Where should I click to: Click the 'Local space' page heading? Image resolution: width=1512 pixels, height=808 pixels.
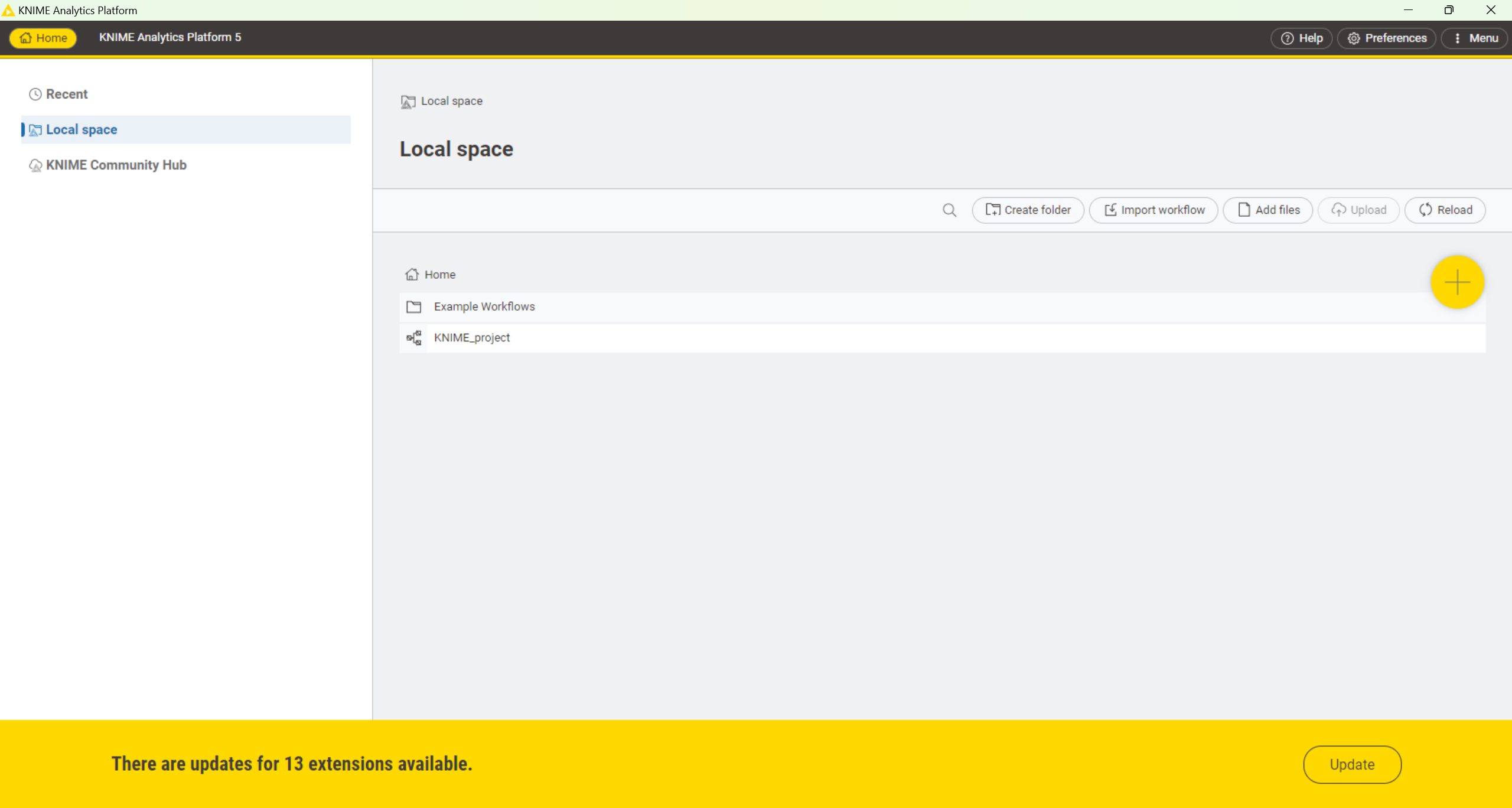point(457,149)
